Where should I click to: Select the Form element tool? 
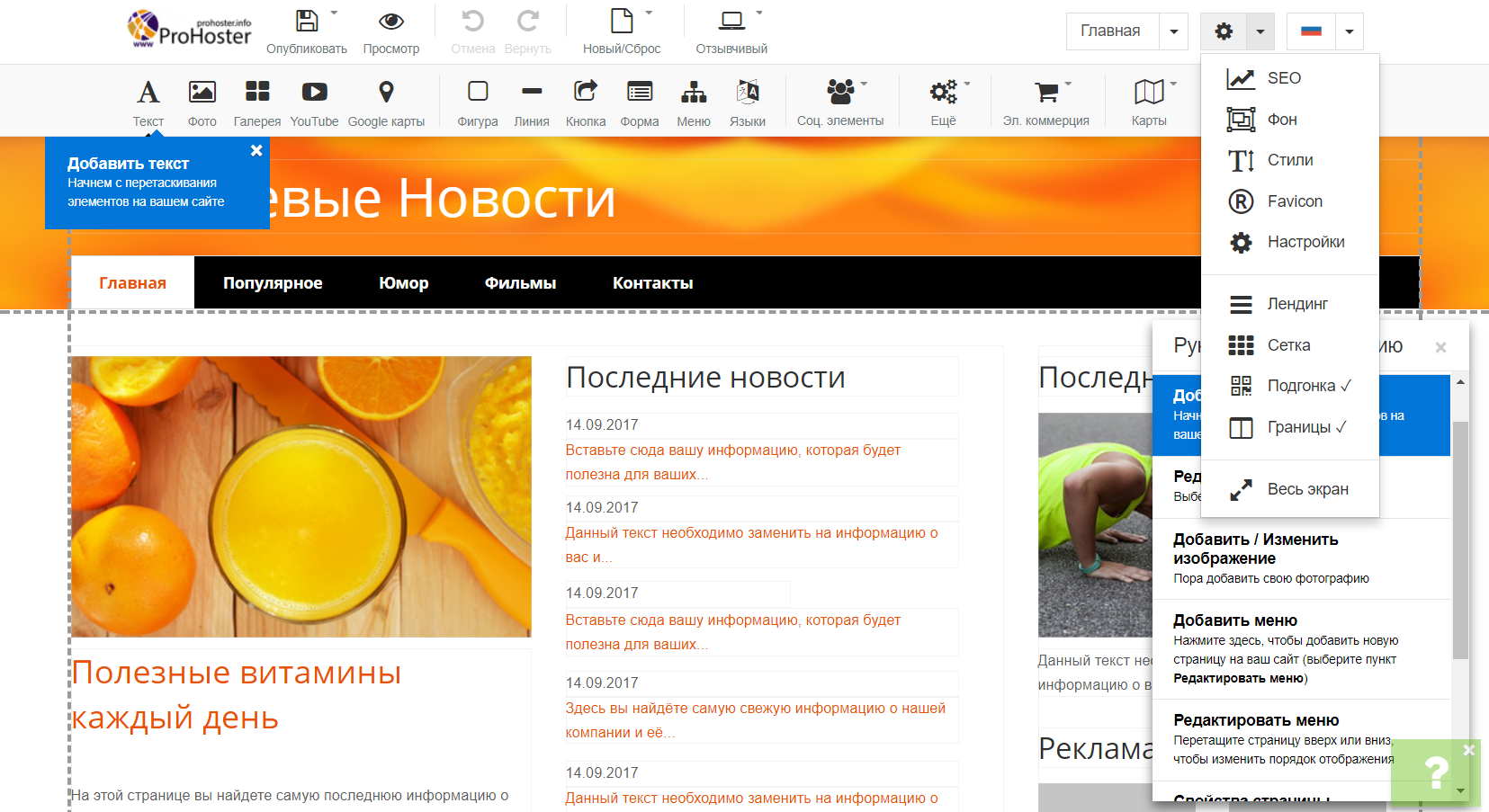(x=640, y=93)
